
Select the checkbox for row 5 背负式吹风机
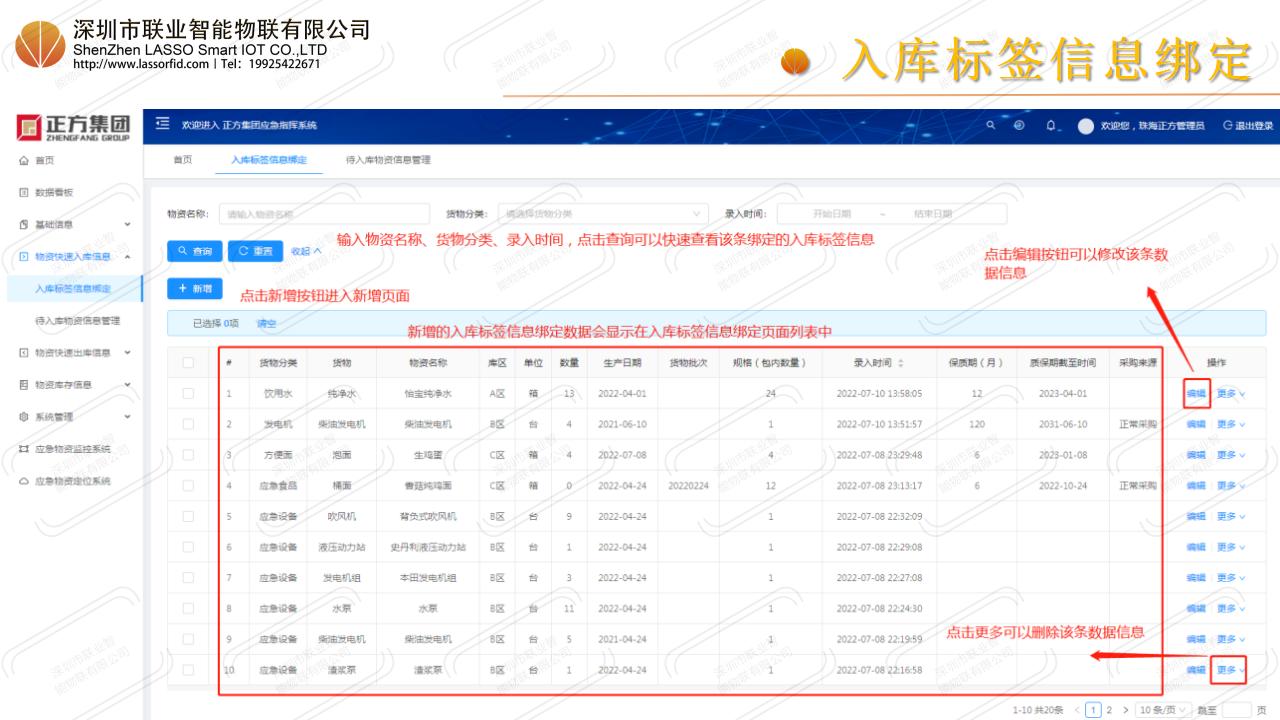click(x=188, y=517)
